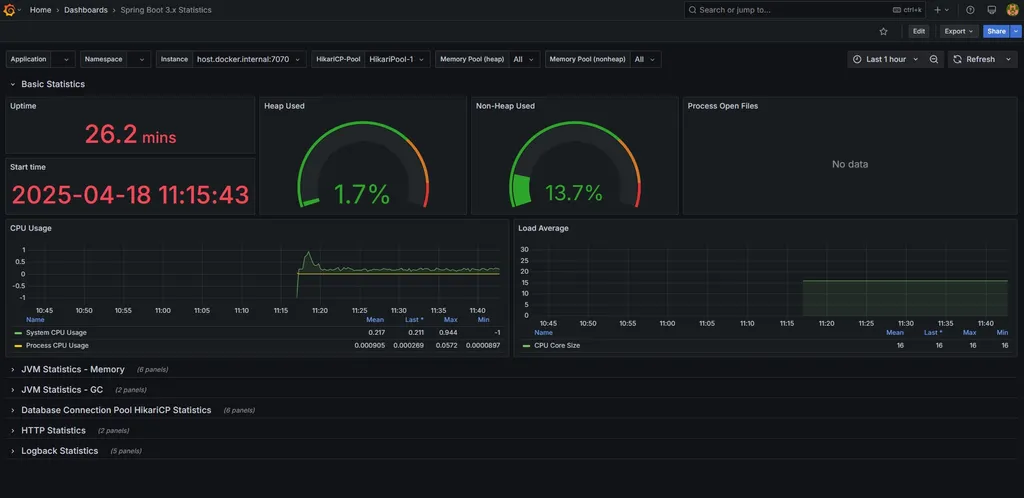The height and width of the screenshot is (498, 1024).
Task: Click the 2025-04-18 11:15:43 start time value
Action: pyautogui.click(x=131, y=195)
